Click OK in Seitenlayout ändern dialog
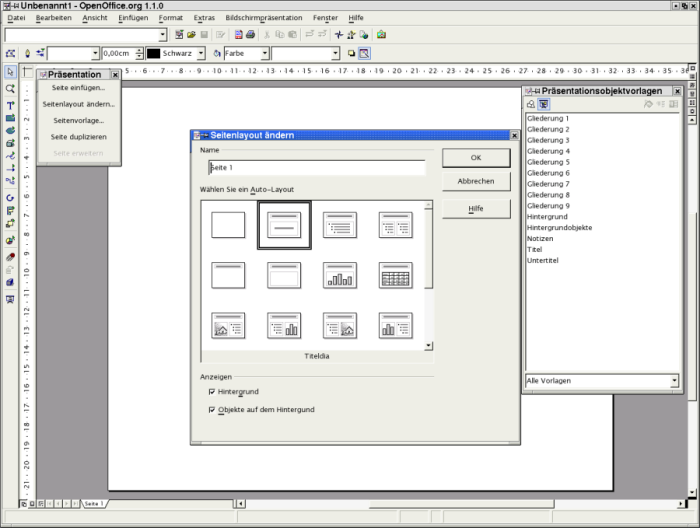700x528 pixels. (476, 158)
